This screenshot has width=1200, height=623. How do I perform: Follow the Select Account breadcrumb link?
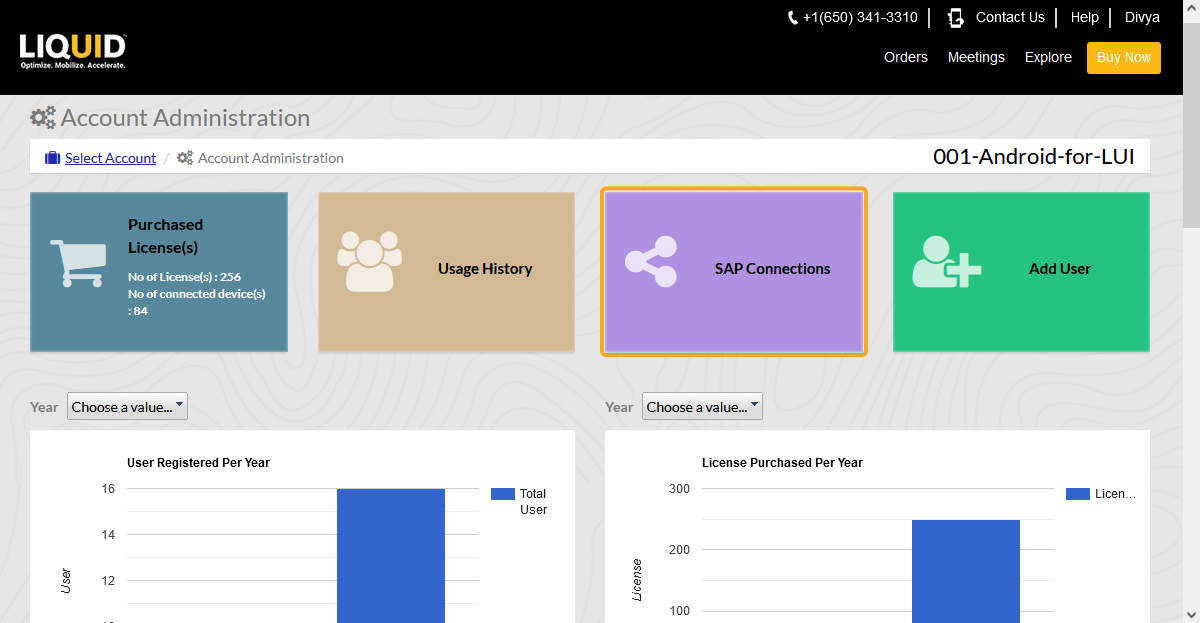(110, 158)
